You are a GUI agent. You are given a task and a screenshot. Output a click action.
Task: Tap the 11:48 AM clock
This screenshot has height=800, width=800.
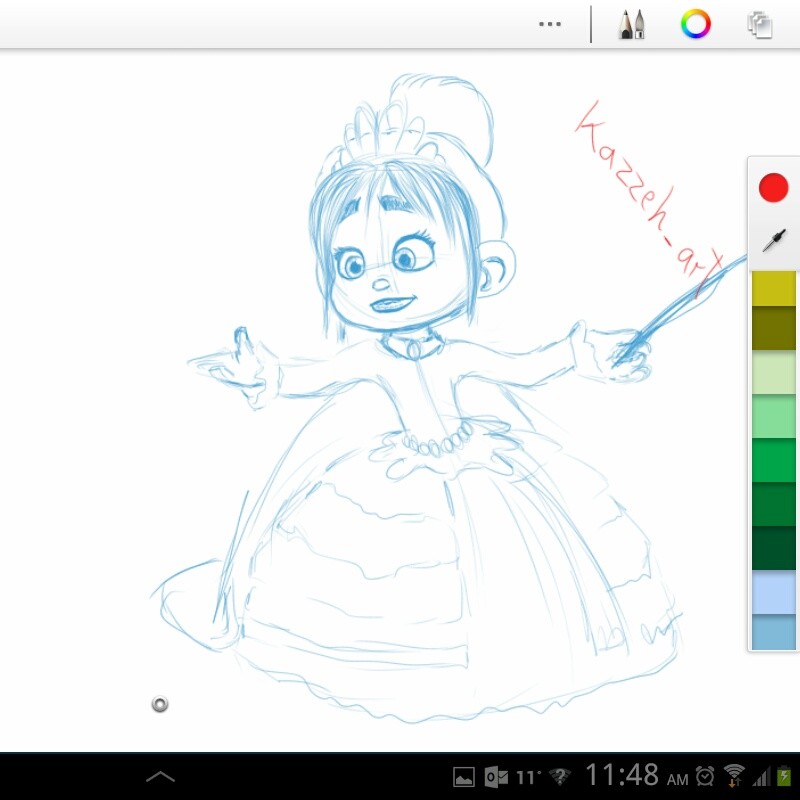point(637,776)
